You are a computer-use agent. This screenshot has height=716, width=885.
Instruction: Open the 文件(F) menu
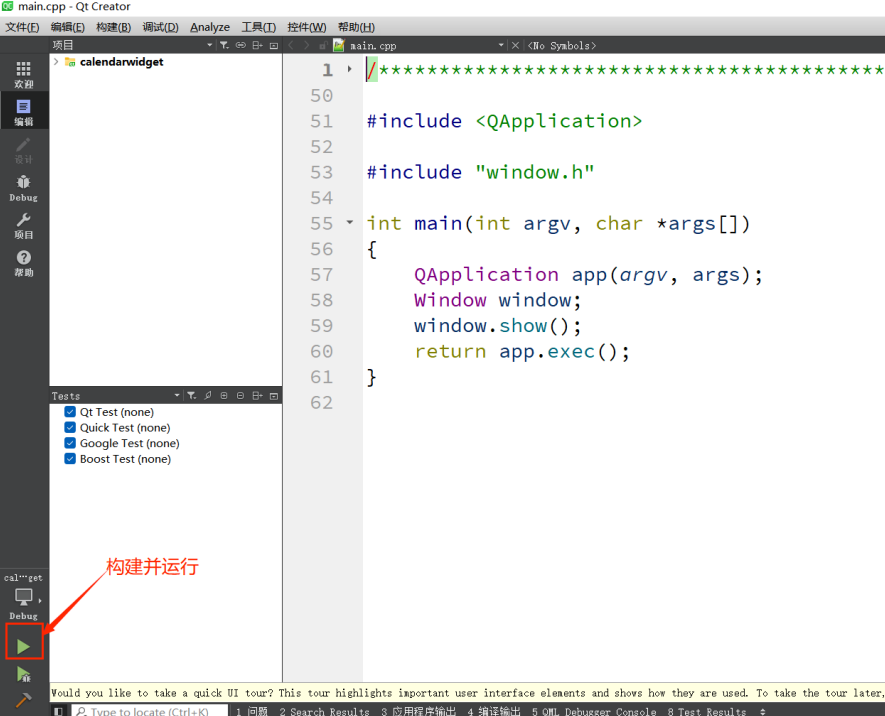(22, 27)
